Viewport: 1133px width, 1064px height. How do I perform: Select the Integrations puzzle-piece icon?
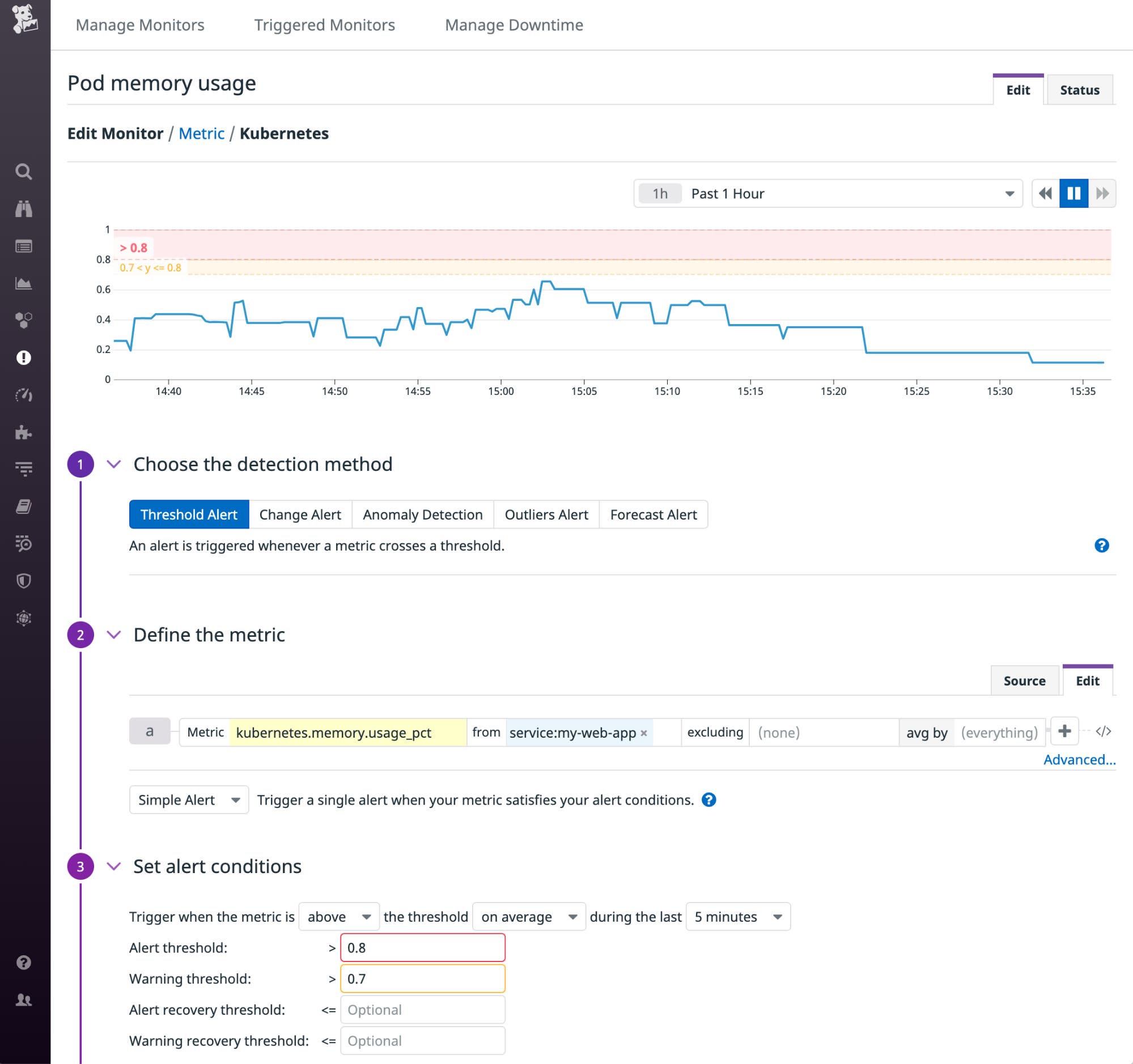pyautogui.click(x=24, y=432)
